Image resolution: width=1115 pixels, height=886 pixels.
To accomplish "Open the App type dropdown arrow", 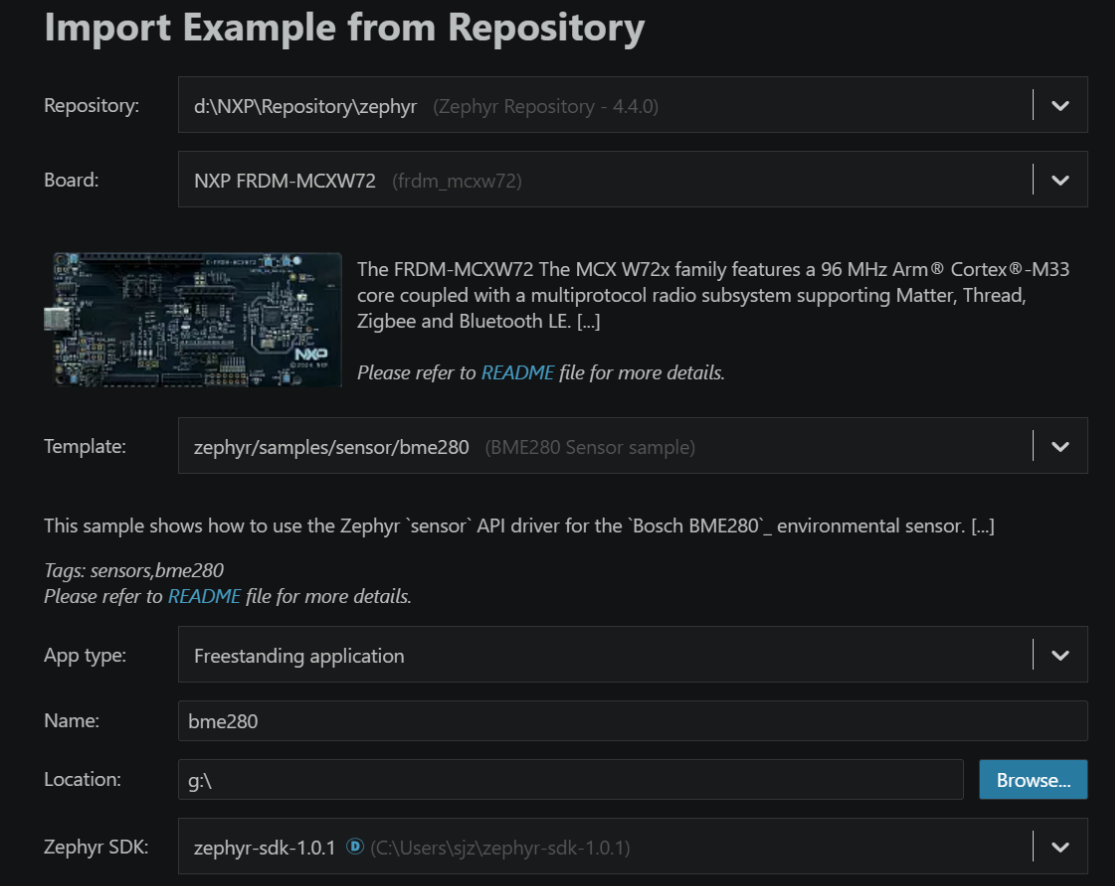I will tap(1060, 656).
